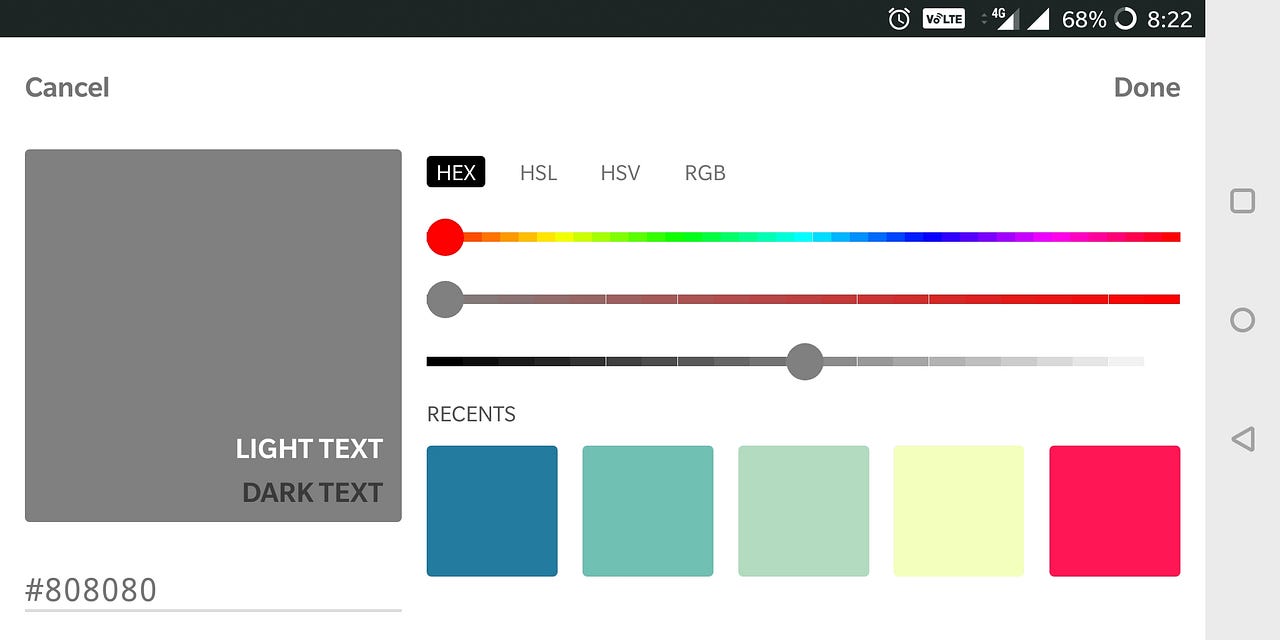This screenshot has height=640, width=1280.
Task: Open recent apps with square navigation button
Action: (1241, 200)
